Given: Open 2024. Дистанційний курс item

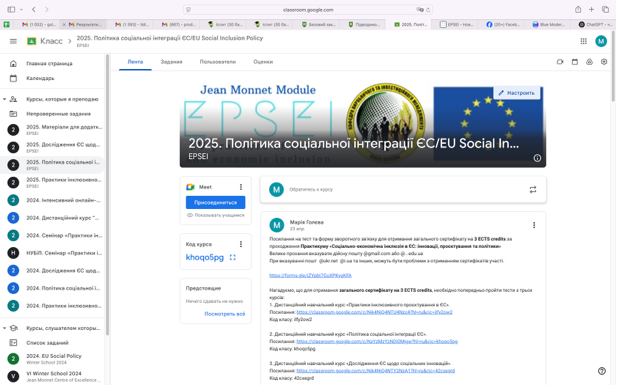Looking at the screenshot, I should 53,217.
